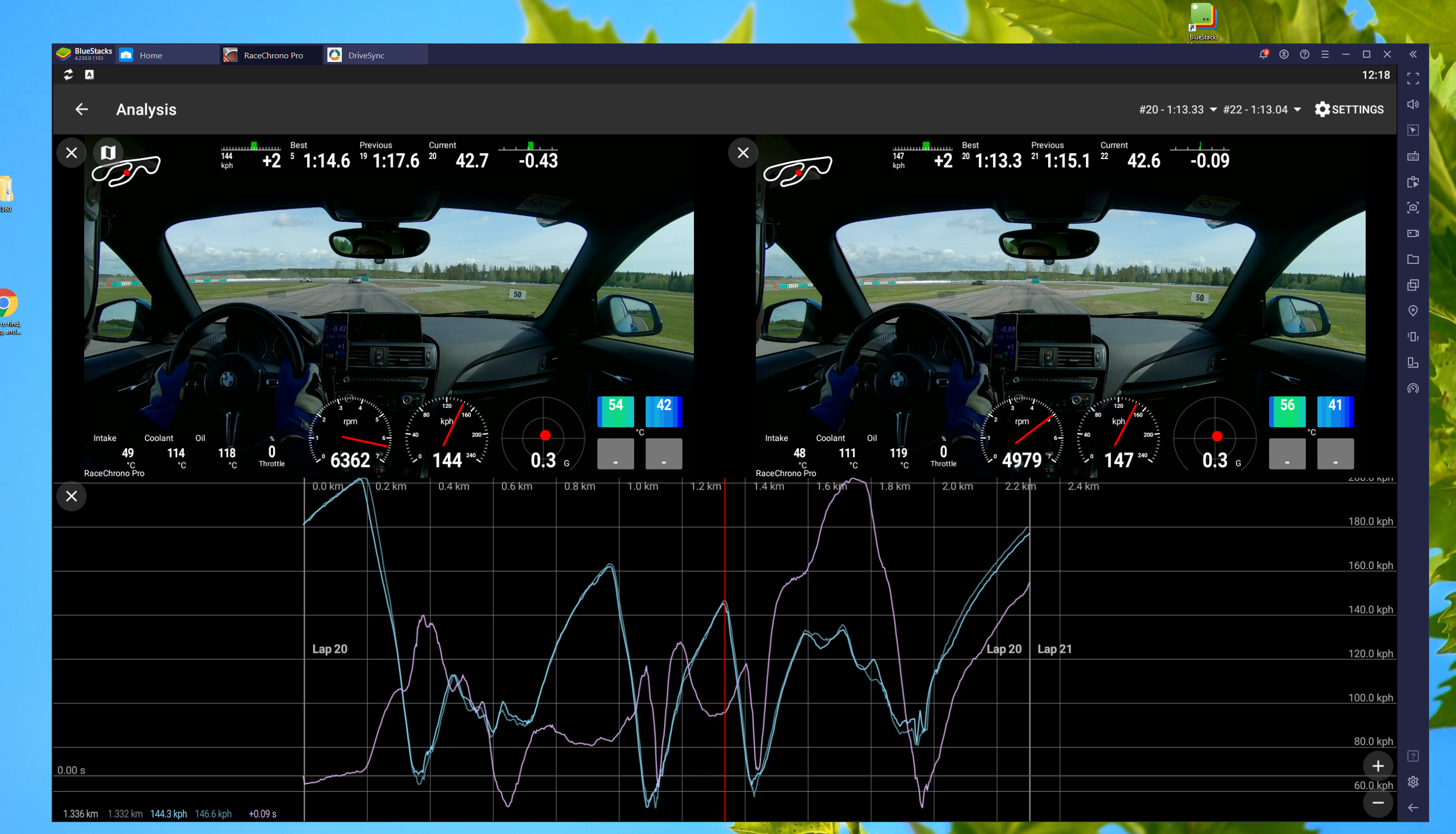Switch to the Home tab

(x=151, y=56)
